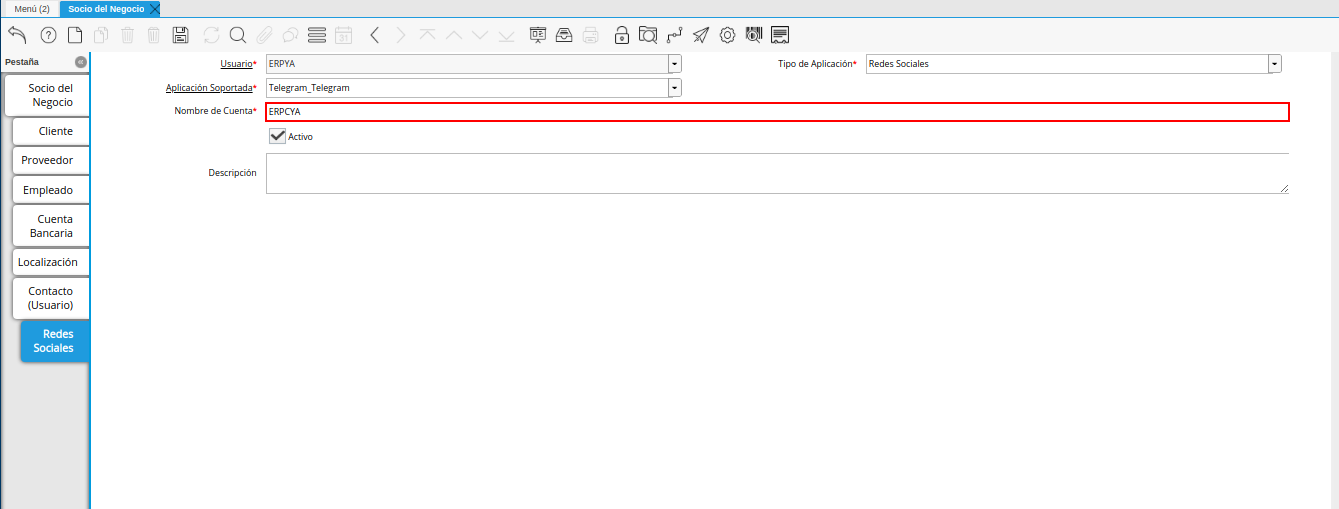Click the Attachment paperclip icon
Screen dimensions: 1339x509
[264, 35]
